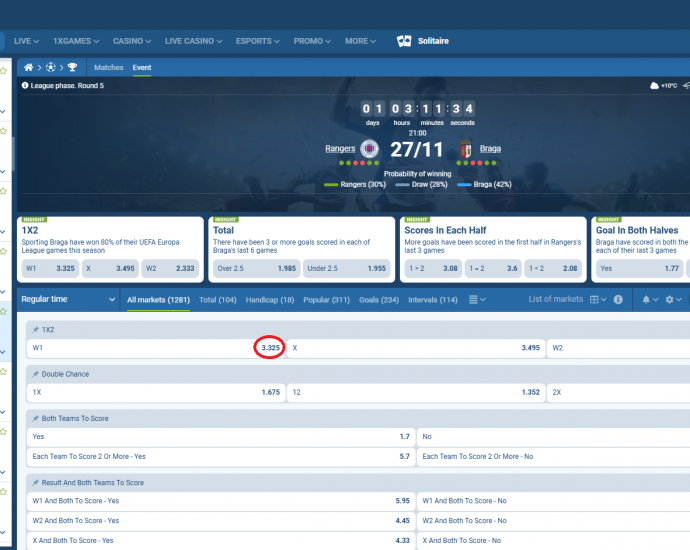The image size is (690, 550).
Task: Click the Rangers club crest
Action: 370,149
